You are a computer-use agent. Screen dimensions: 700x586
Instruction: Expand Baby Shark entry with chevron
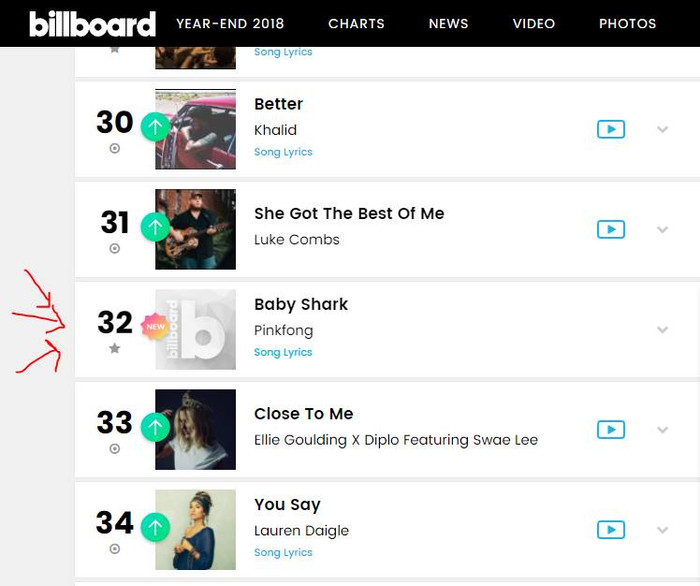point(662,330)
